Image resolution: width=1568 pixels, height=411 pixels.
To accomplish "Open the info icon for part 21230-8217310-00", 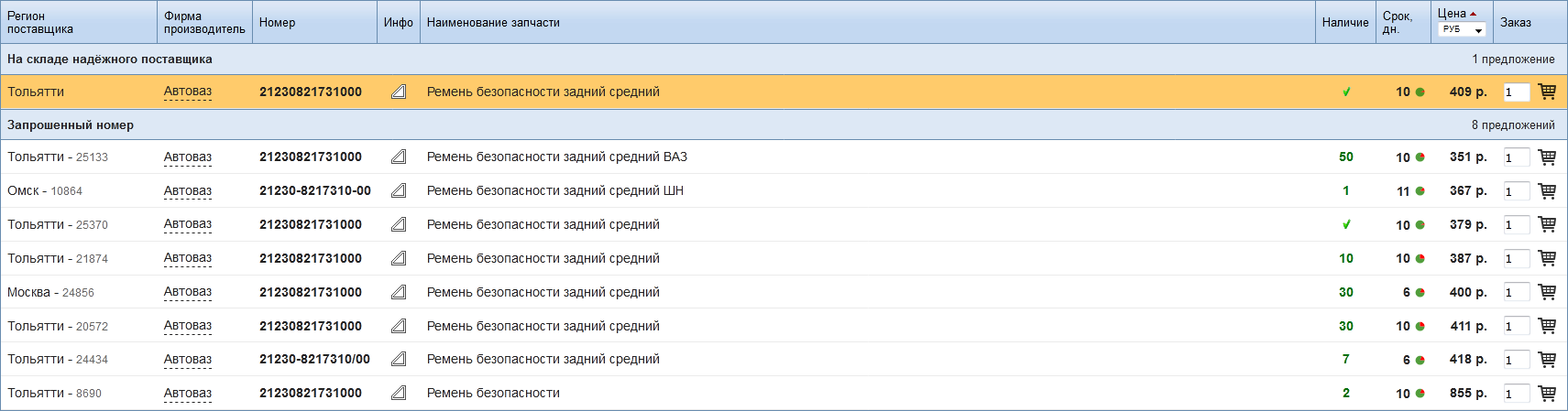I will (399, 191).
